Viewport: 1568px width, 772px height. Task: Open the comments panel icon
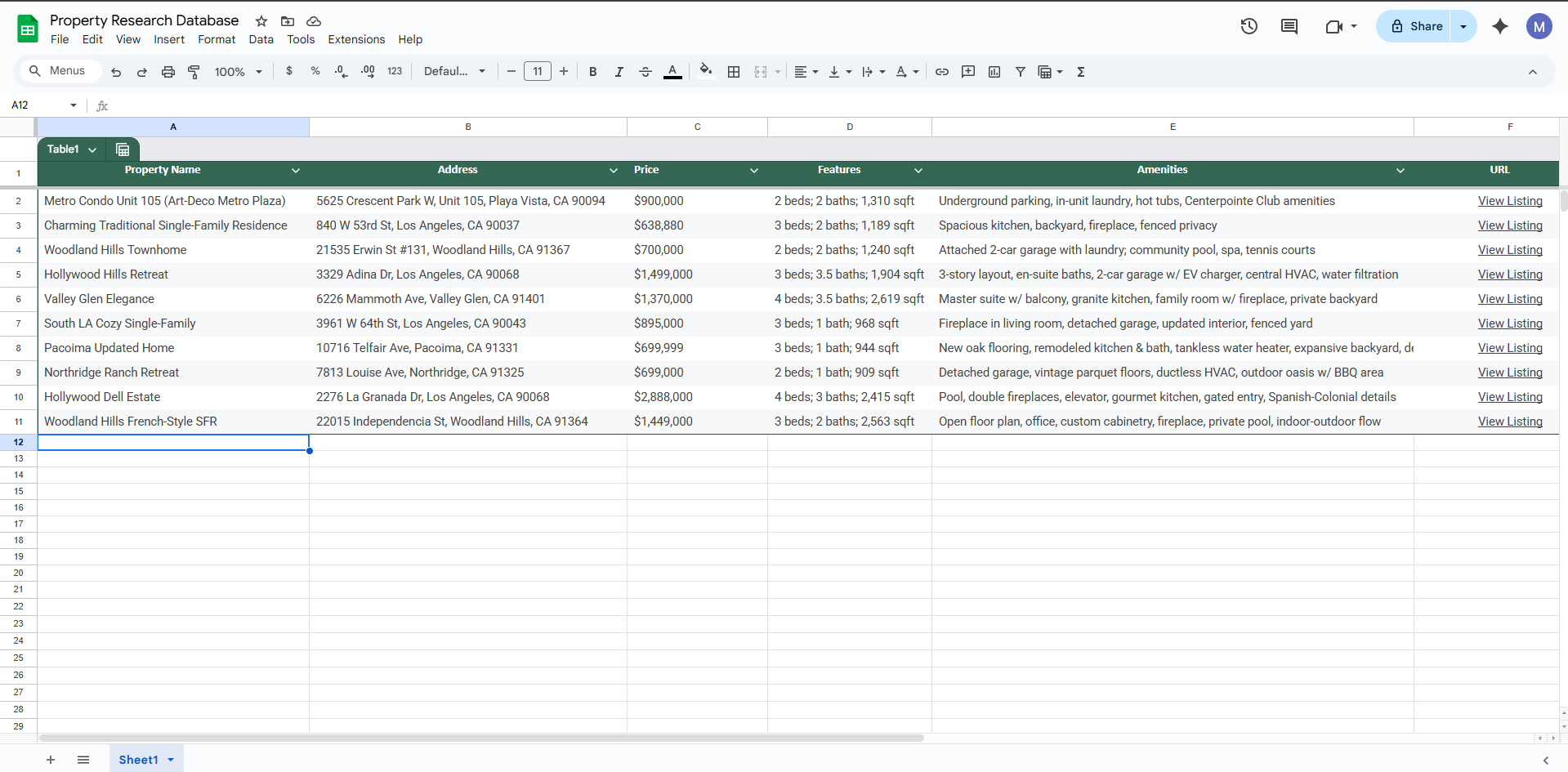[1289, 26]
